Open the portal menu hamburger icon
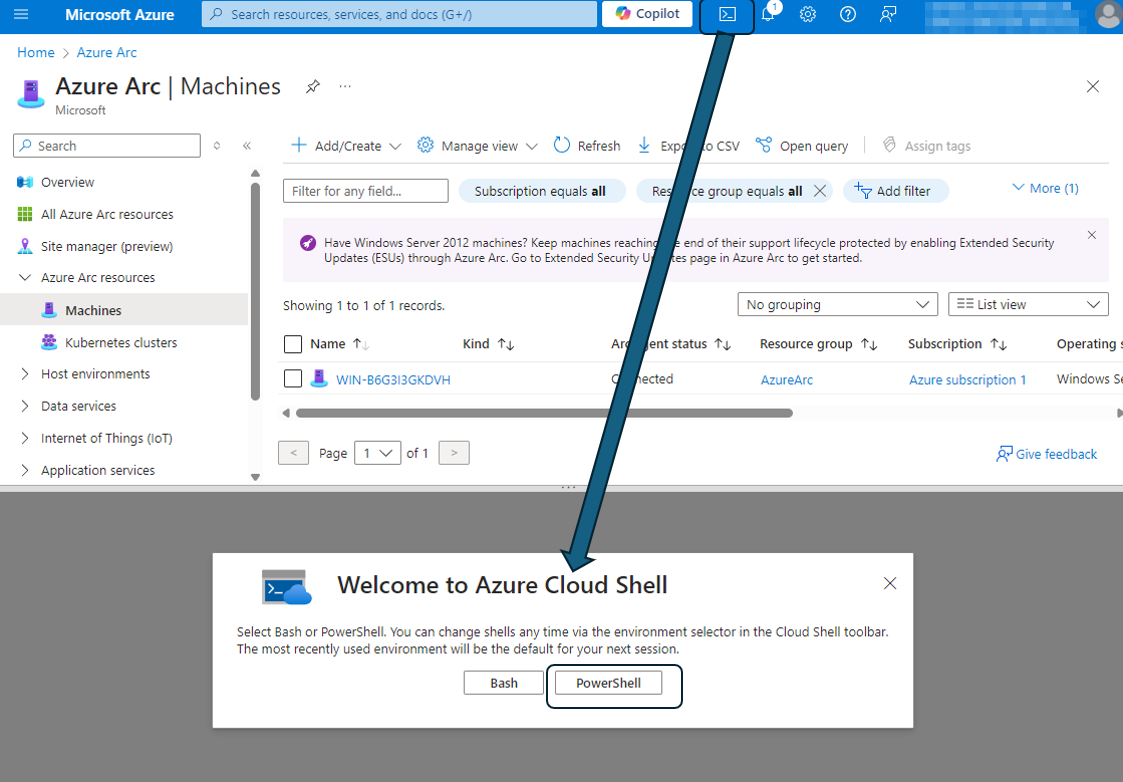The width and height of the screenshot is (1123, 782). (x=21, y=14)
